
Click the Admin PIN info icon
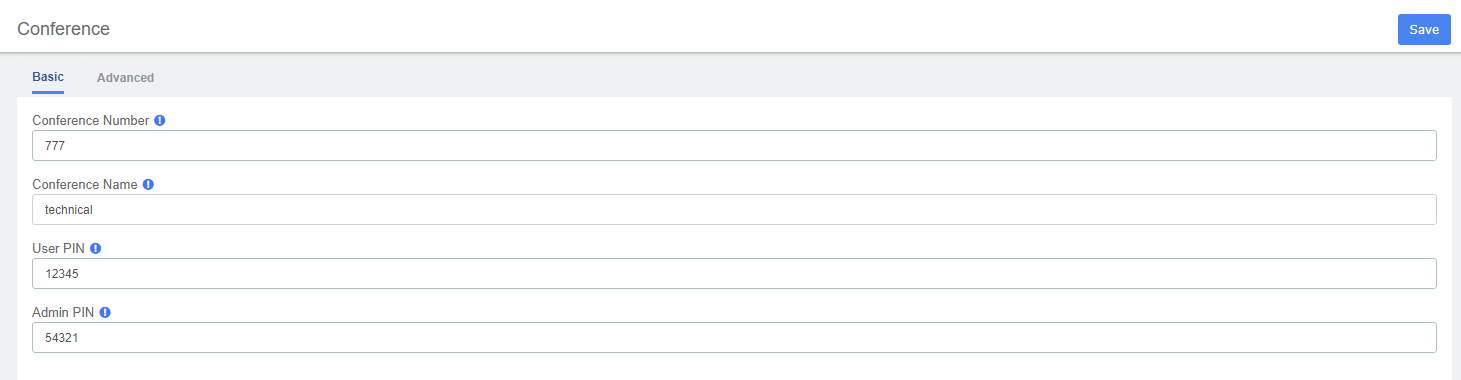[105, 312]
